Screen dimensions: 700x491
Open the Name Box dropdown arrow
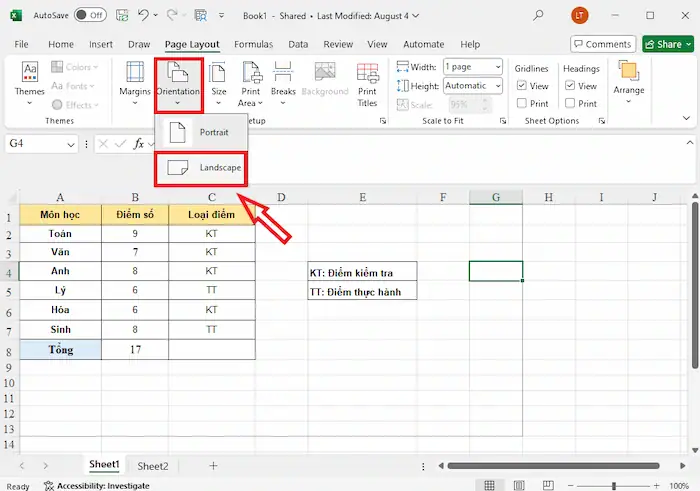(x=70, y=144)
